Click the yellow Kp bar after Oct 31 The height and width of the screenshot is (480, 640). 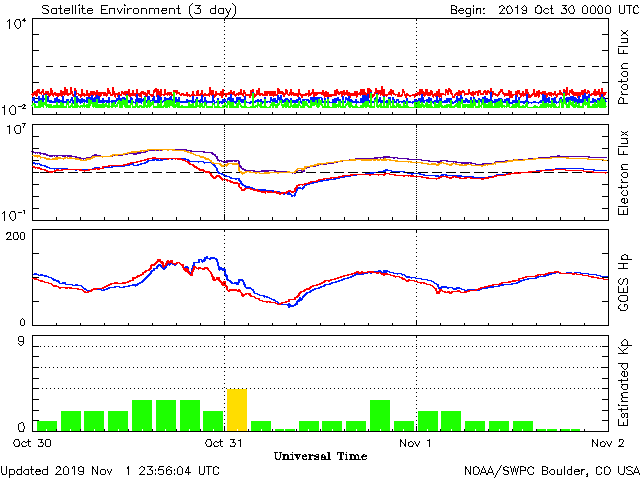tap(237, 410)
